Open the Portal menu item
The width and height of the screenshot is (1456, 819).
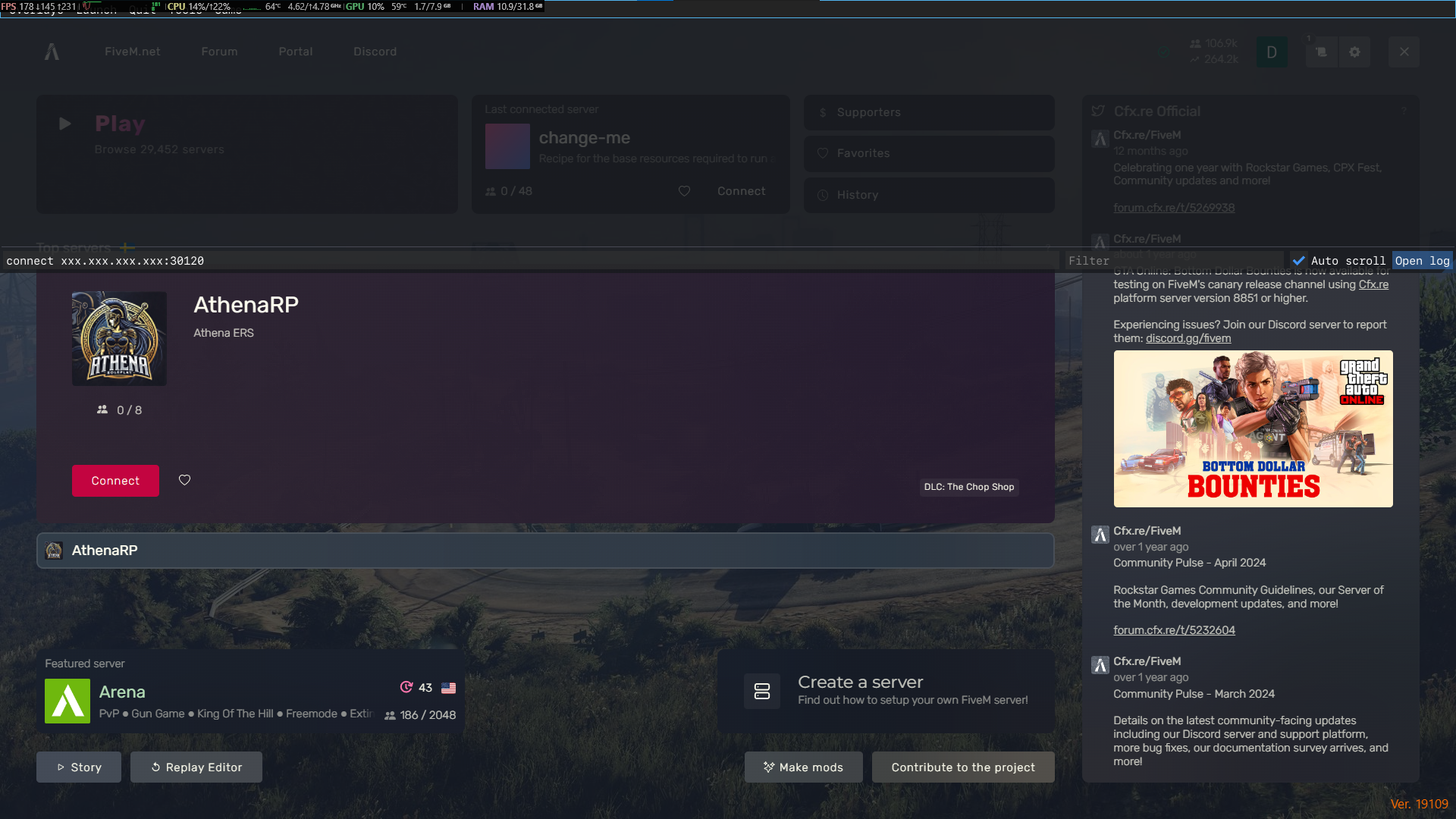pos(296,52)
